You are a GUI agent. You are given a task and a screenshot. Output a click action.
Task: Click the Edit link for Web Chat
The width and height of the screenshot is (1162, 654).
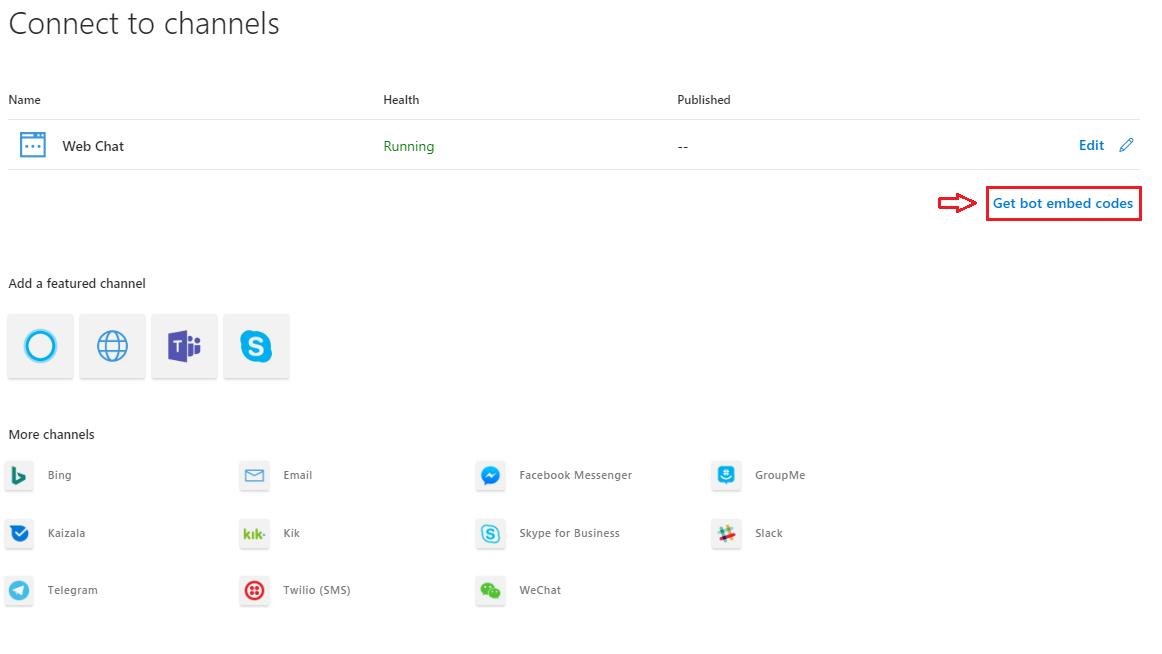pos(1091,146)
